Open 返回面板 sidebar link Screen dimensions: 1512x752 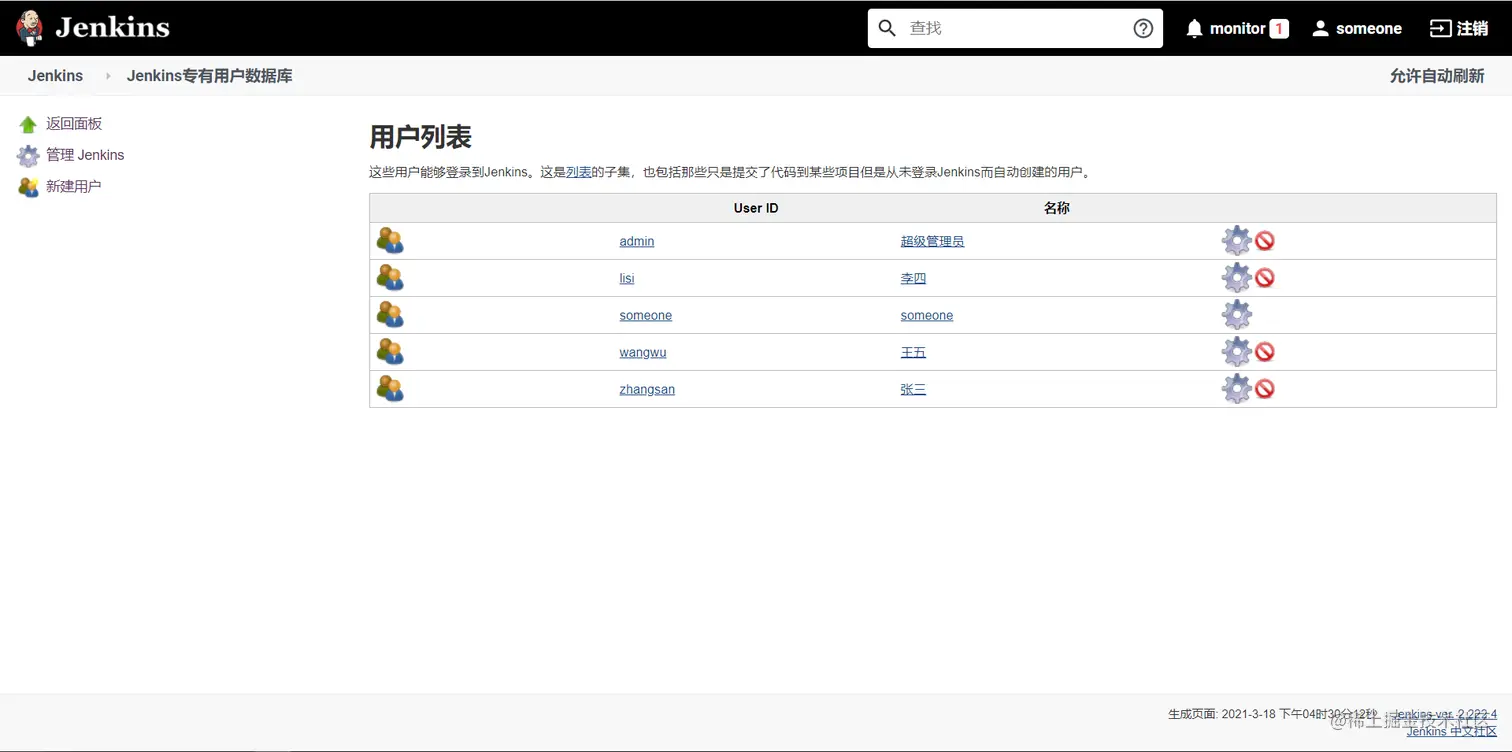[x=74, y=124]
